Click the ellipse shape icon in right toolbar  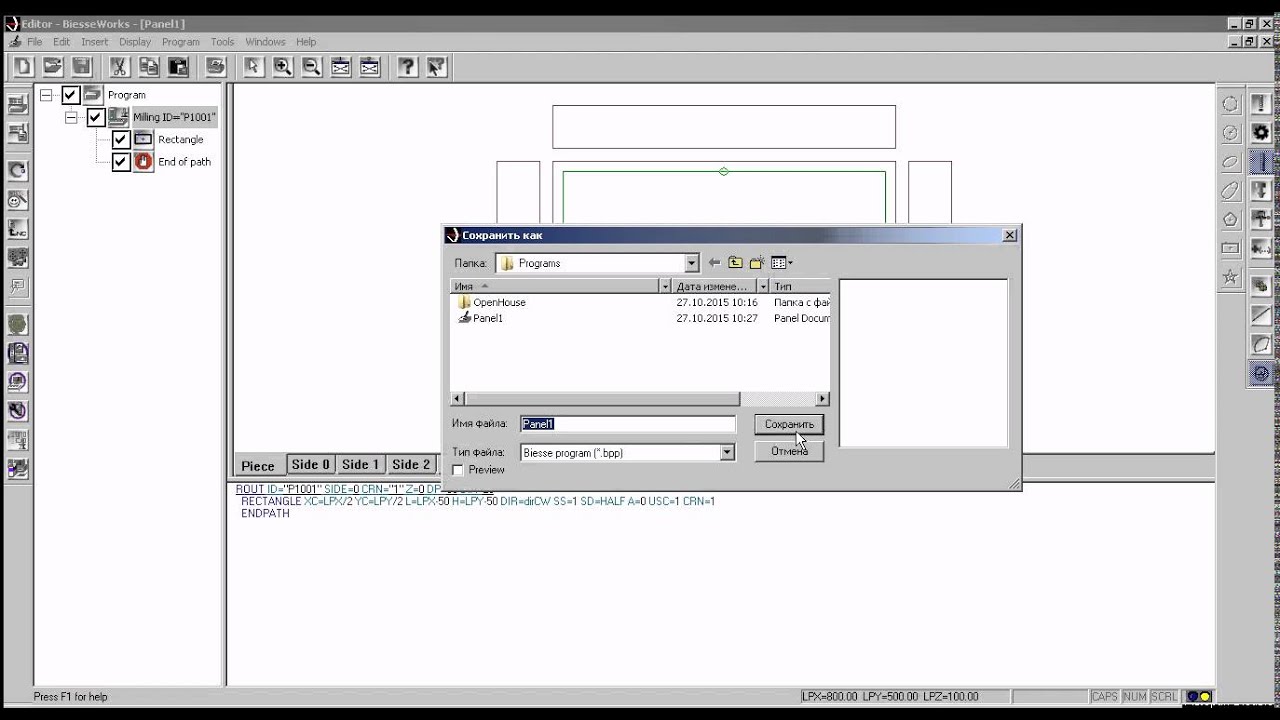[x=1230, y=162]
